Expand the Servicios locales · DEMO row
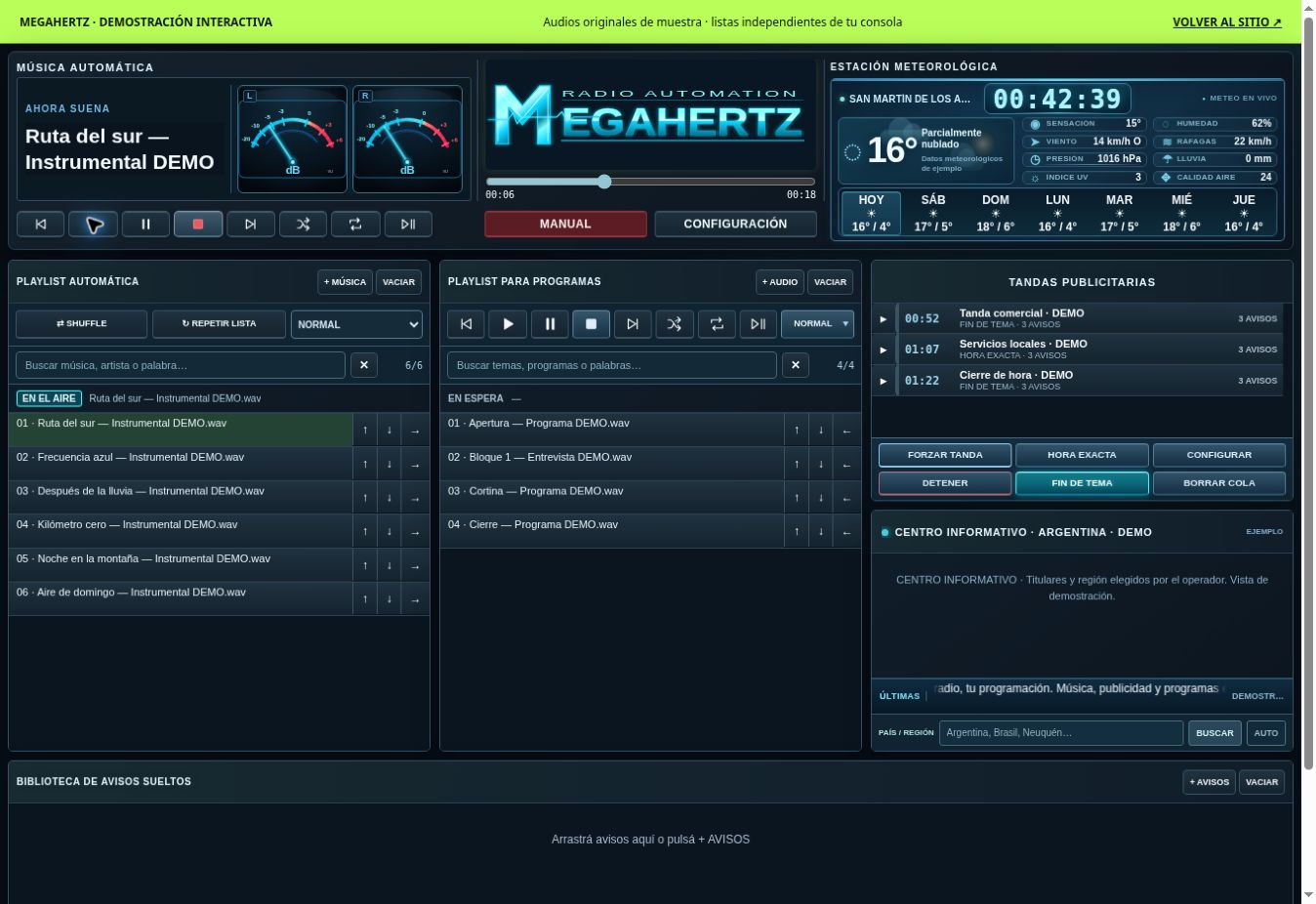Image resolution: width=1316 pixels, height=904 pixels. pyautogui.click(x=884, y=349)
